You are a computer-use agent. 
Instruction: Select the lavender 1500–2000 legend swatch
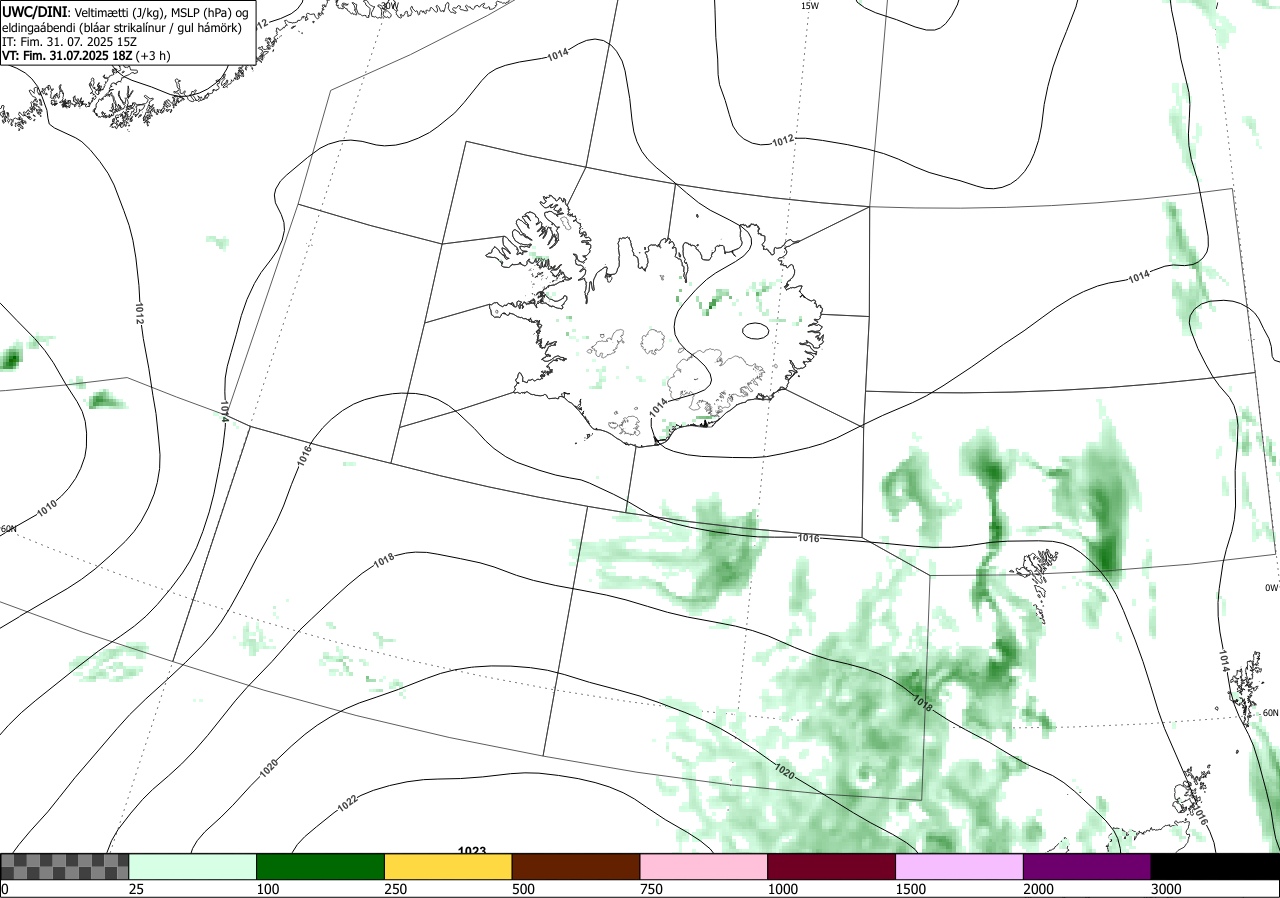click(x=960, y=866)
